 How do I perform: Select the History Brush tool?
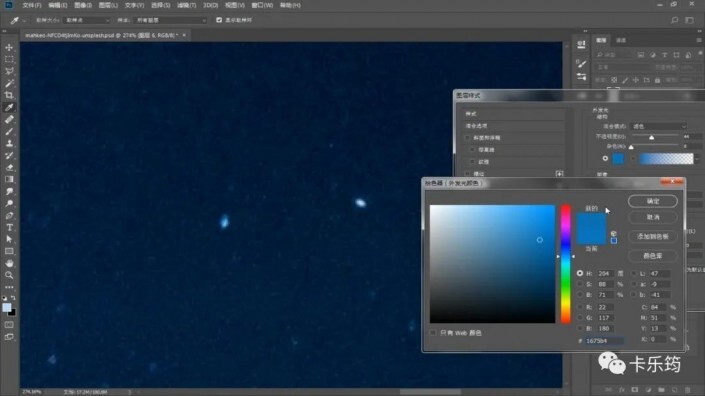click(x=9, y=156)
